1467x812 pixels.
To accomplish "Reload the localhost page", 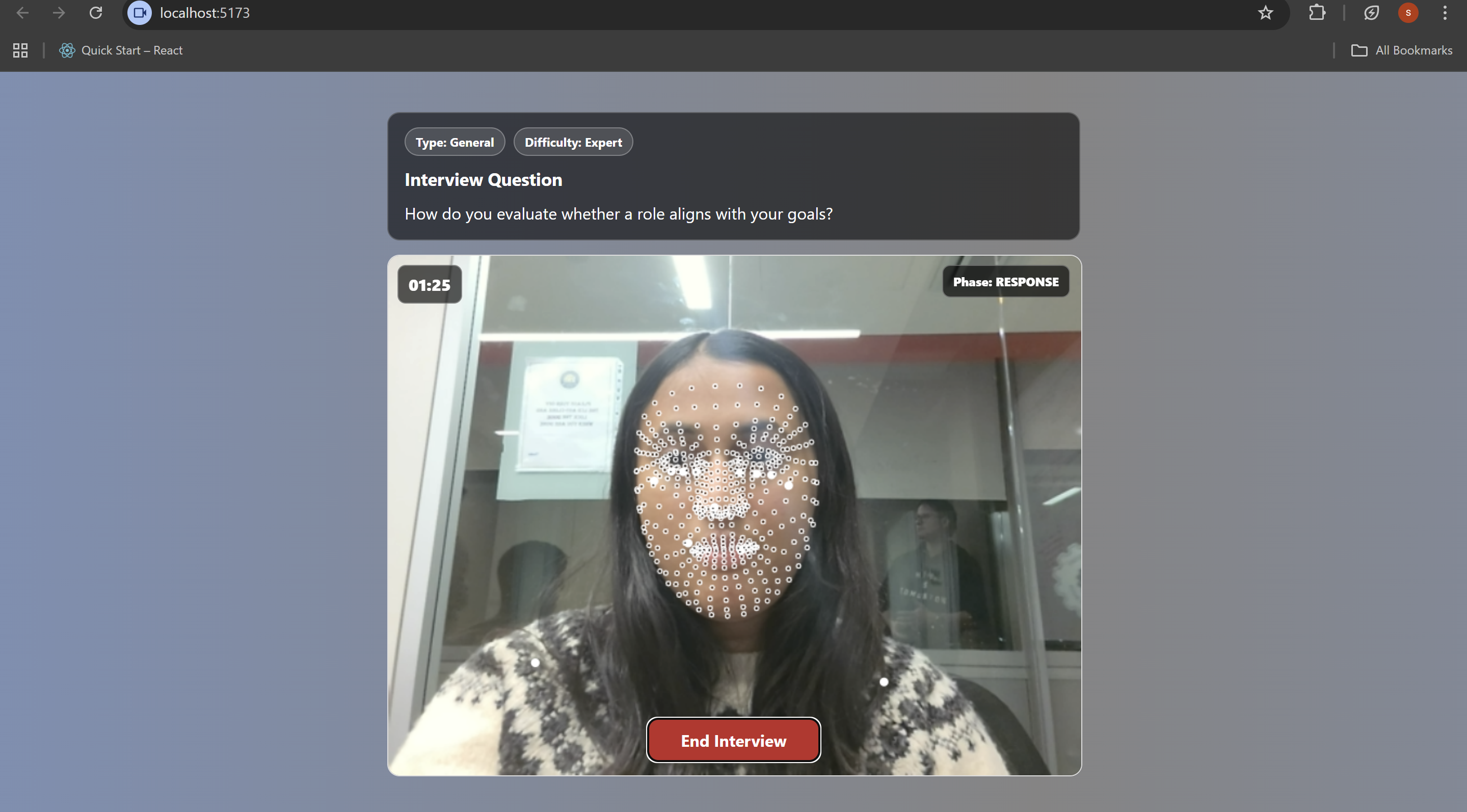I will [96, 13].
